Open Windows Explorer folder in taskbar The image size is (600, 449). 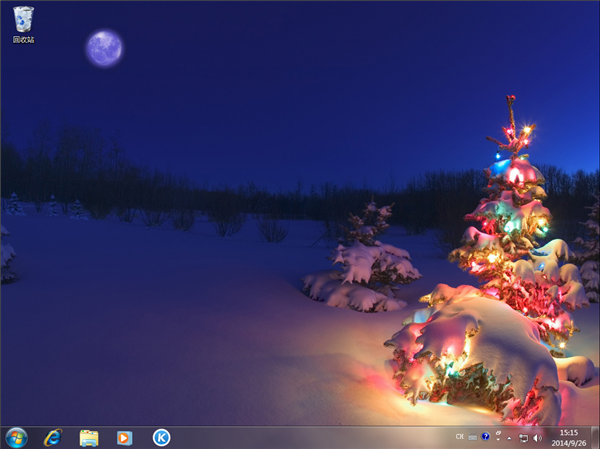point(89,438)
